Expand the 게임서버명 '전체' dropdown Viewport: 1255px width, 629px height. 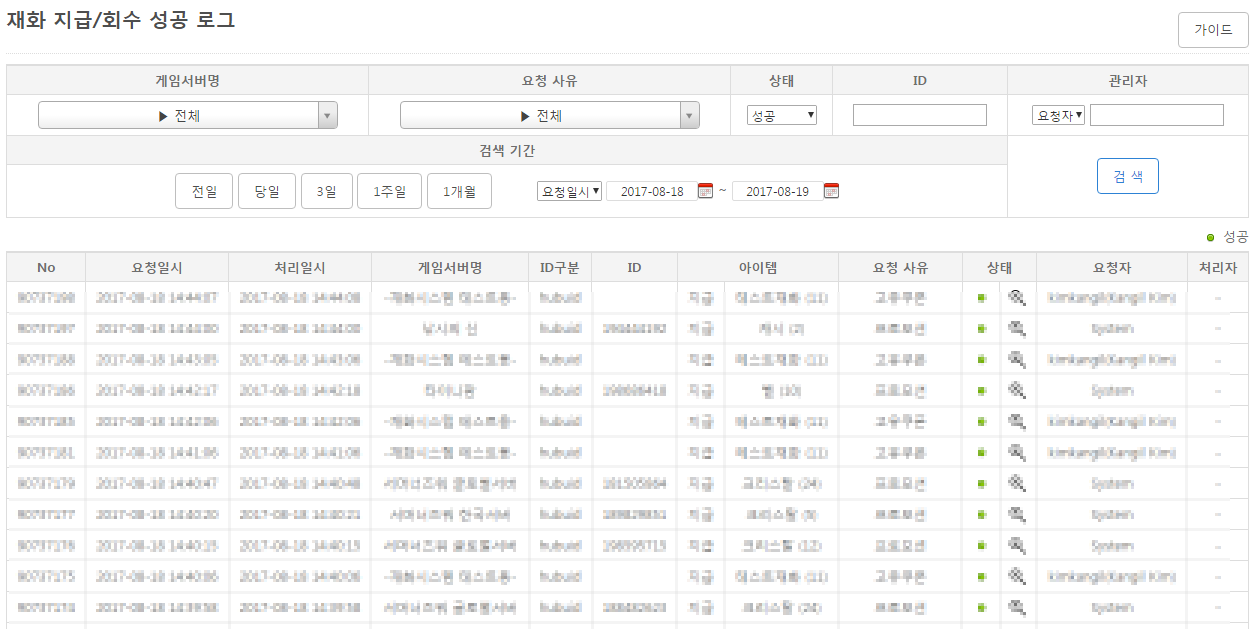click(x=188, y=116)
